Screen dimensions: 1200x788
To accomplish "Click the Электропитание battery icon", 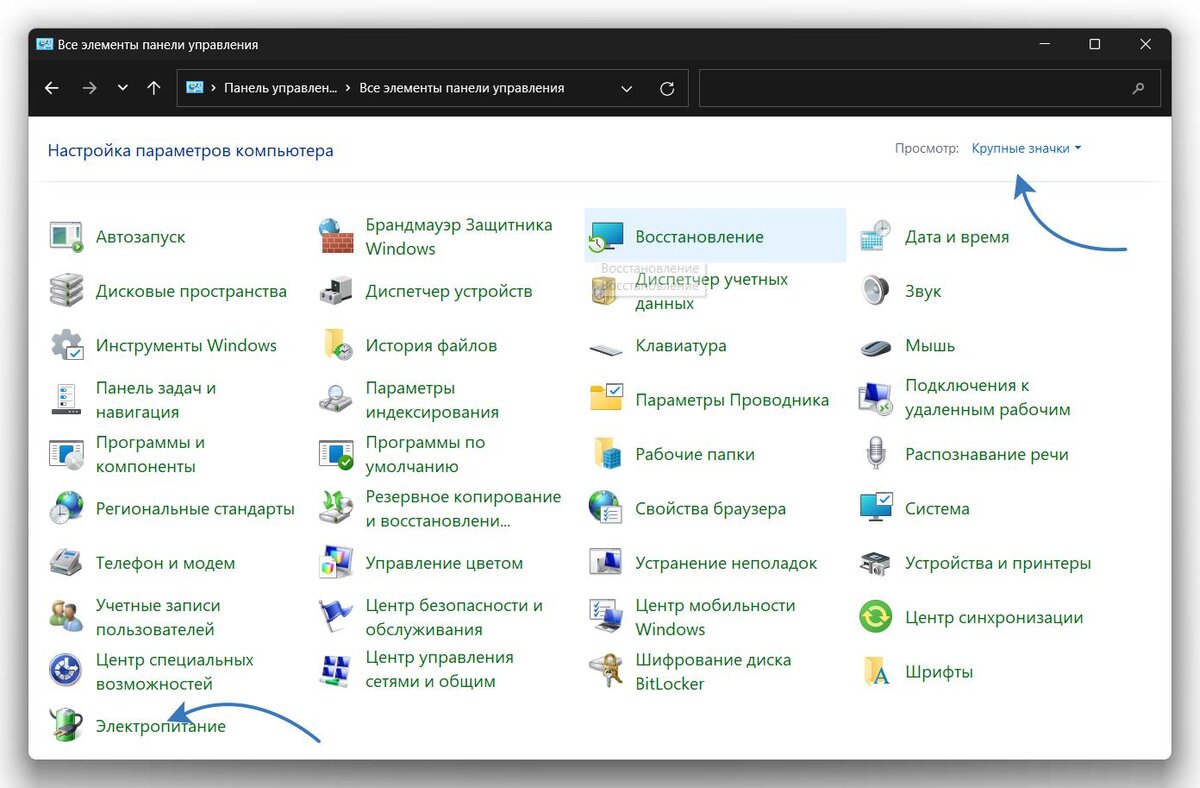I will tap(66, 725).
